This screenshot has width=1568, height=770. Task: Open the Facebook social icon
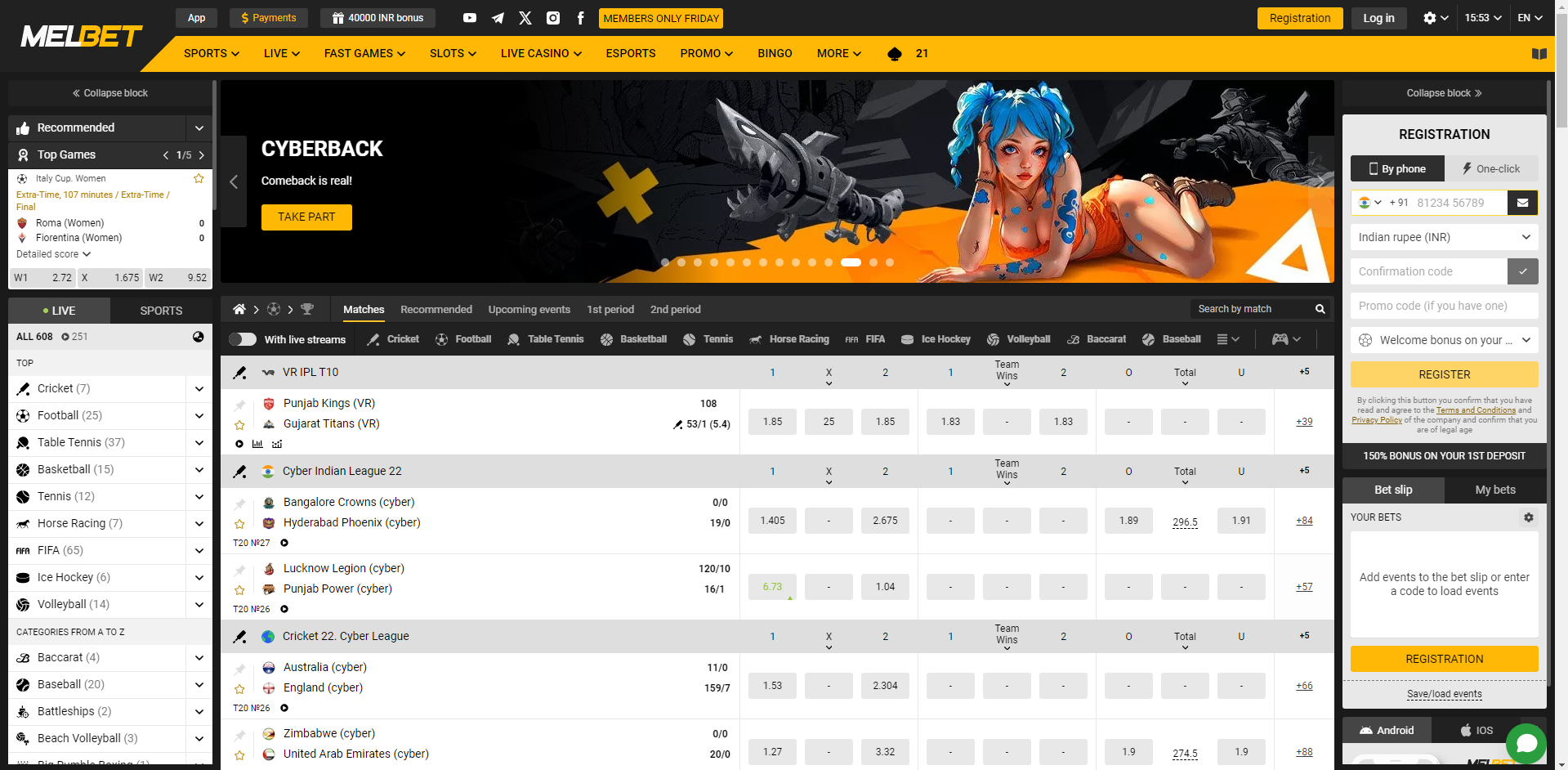coord(580,18)
